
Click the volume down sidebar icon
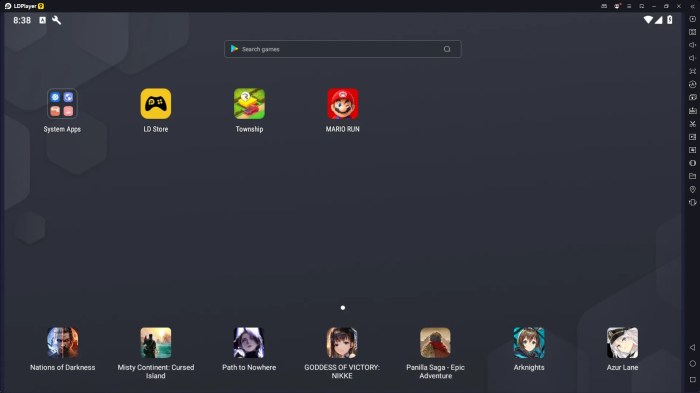tap(692, 58)
